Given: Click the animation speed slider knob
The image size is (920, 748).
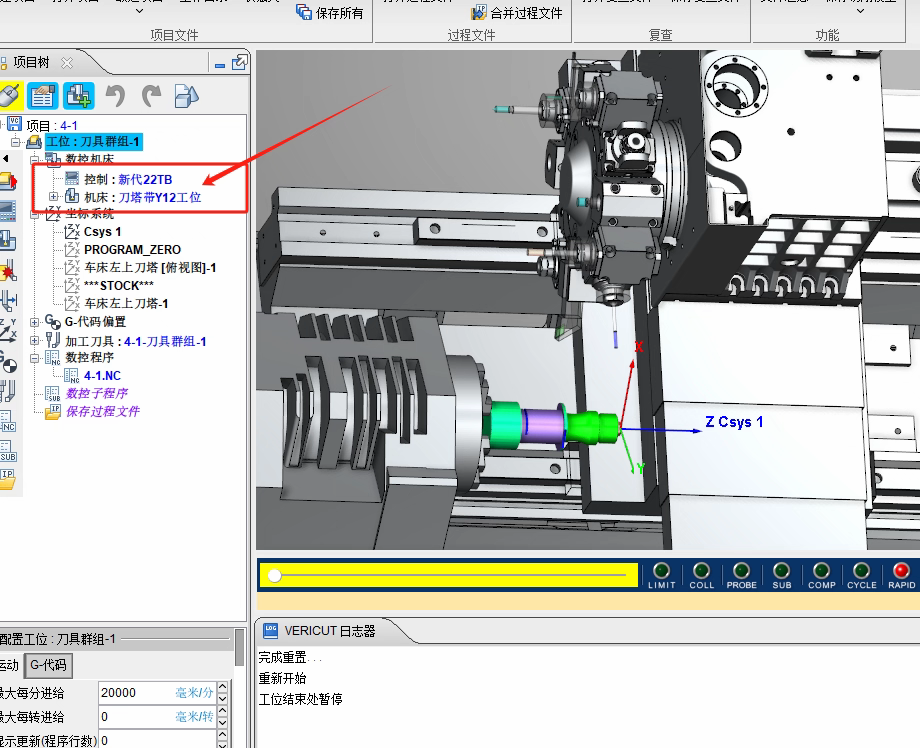Looking at the screenshot, I should click(x=275, y=576).
